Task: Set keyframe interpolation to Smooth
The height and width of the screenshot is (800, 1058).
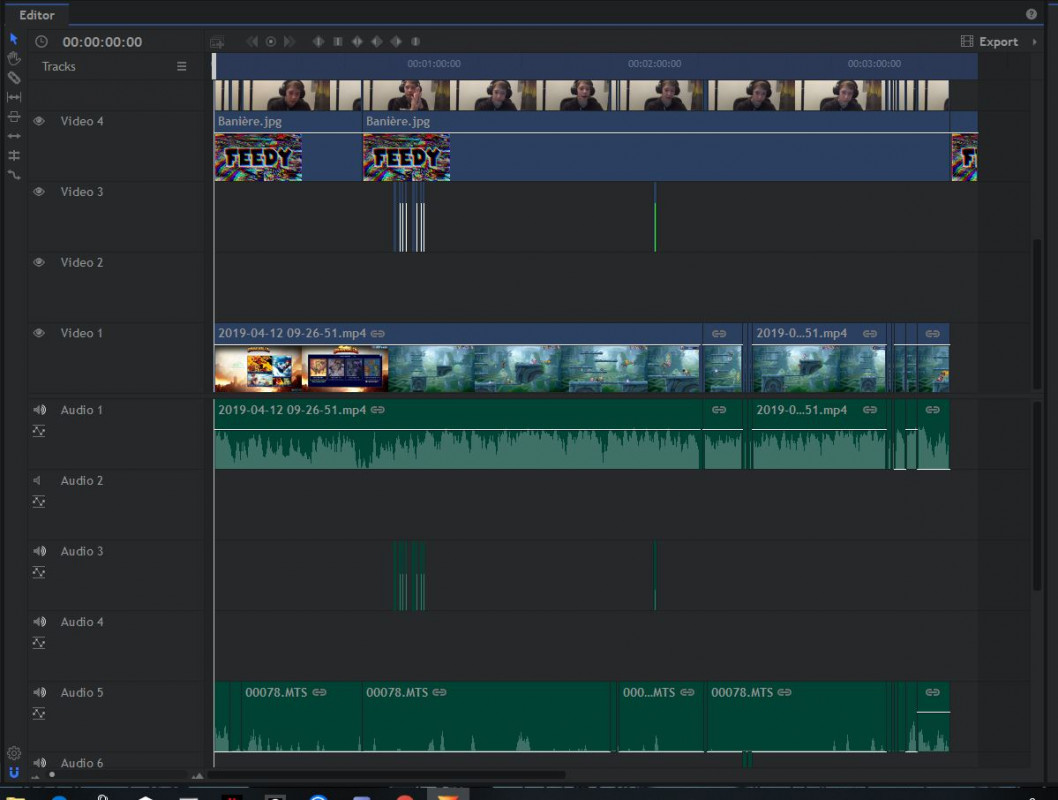Action: [358, 42]
